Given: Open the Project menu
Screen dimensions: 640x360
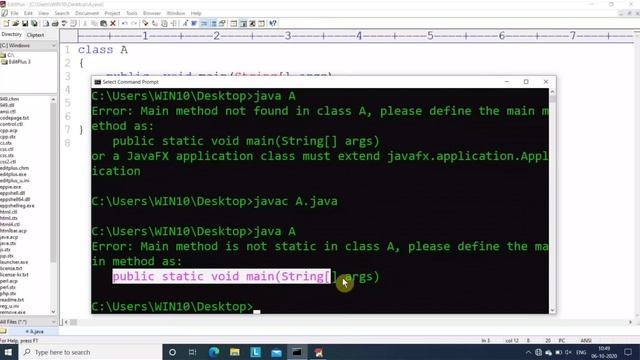Looking at the screenshot, I should click(x=112, y=13).
